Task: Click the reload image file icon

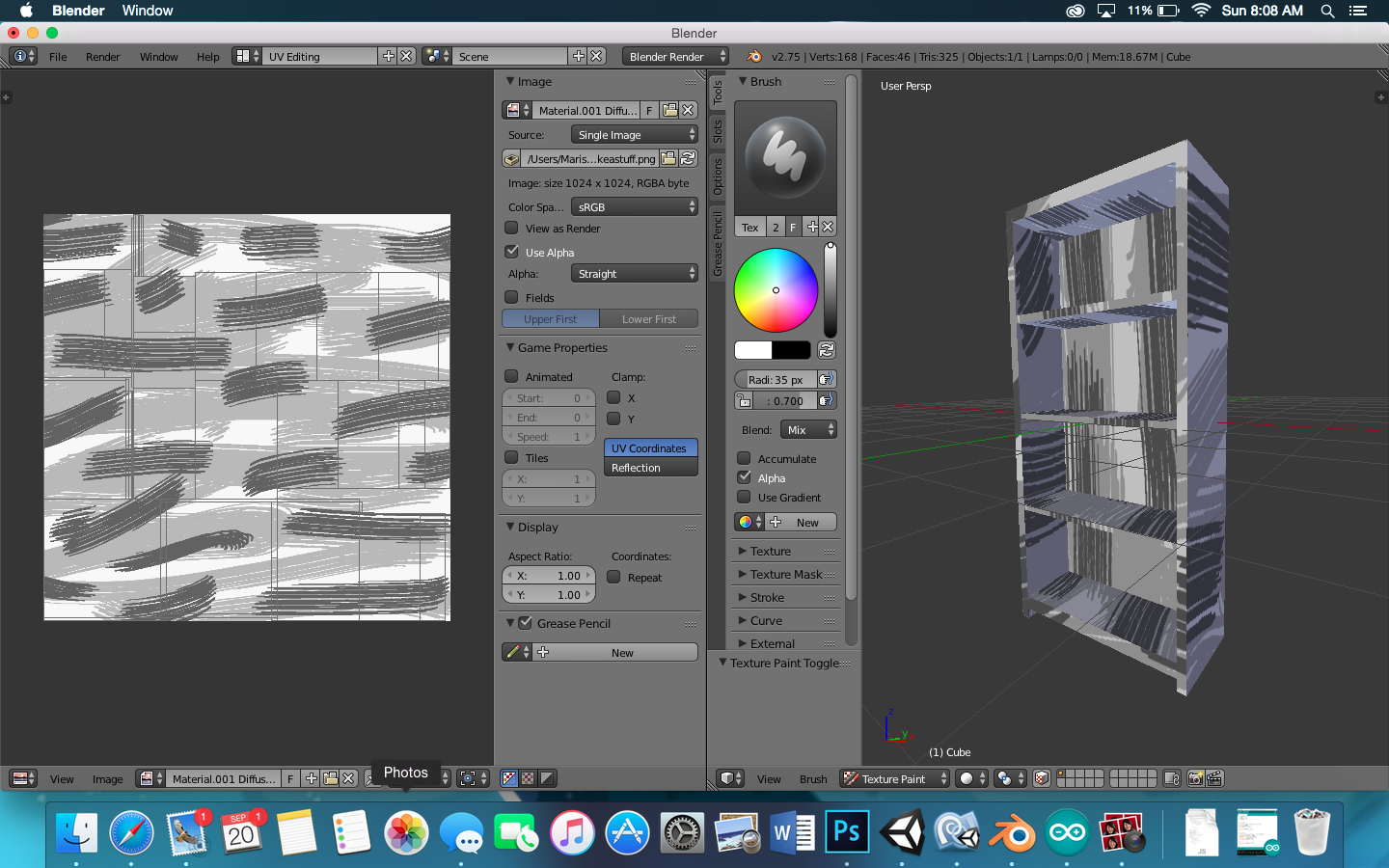Action: pos(688,159)
